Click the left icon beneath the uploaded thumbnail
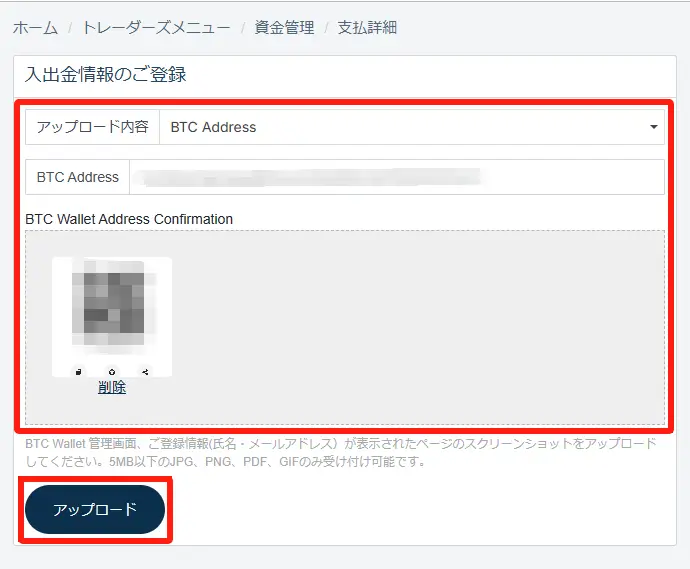 click(x=79, y=372)
